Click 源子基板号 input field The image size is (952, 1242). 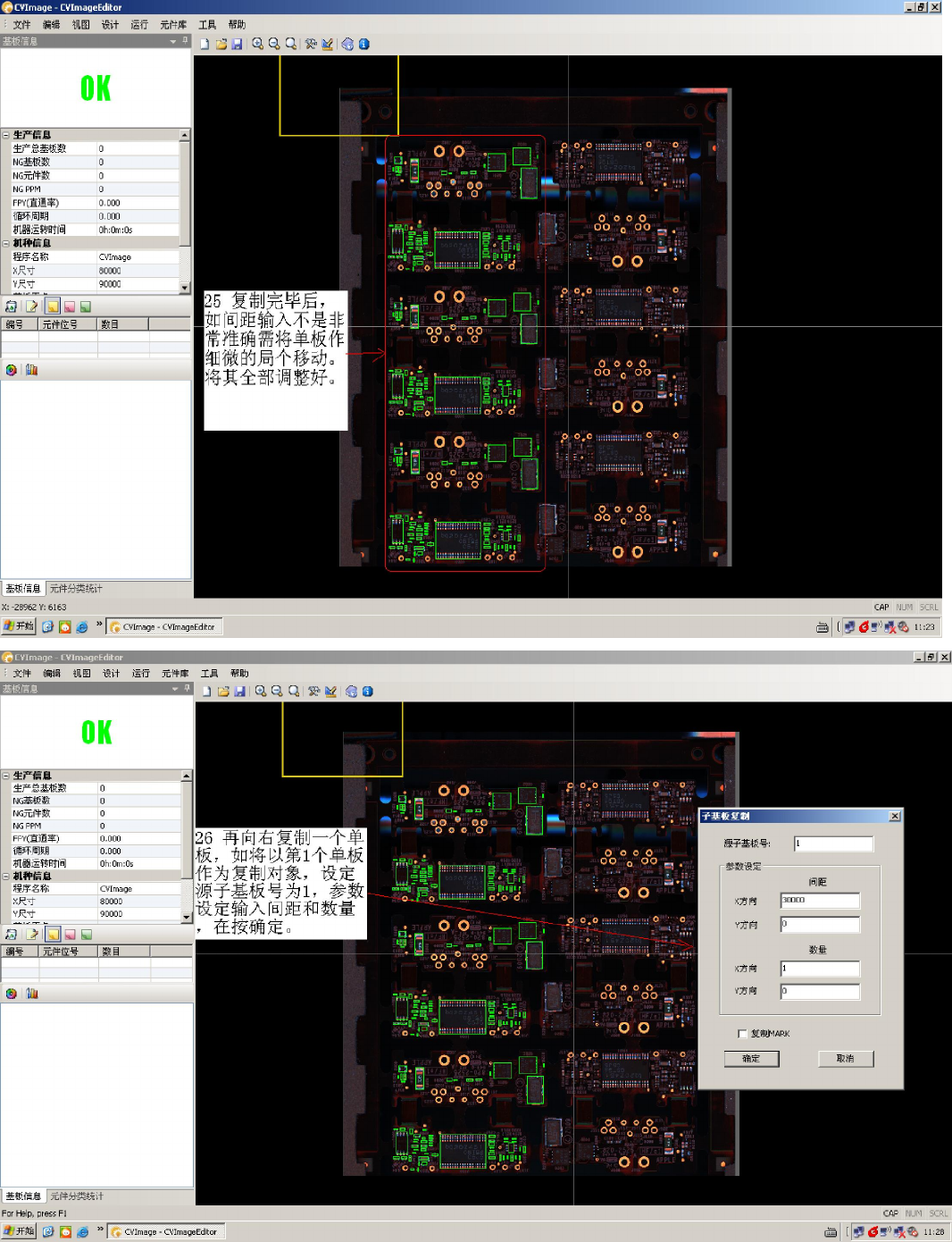click(x=833, y=843)
